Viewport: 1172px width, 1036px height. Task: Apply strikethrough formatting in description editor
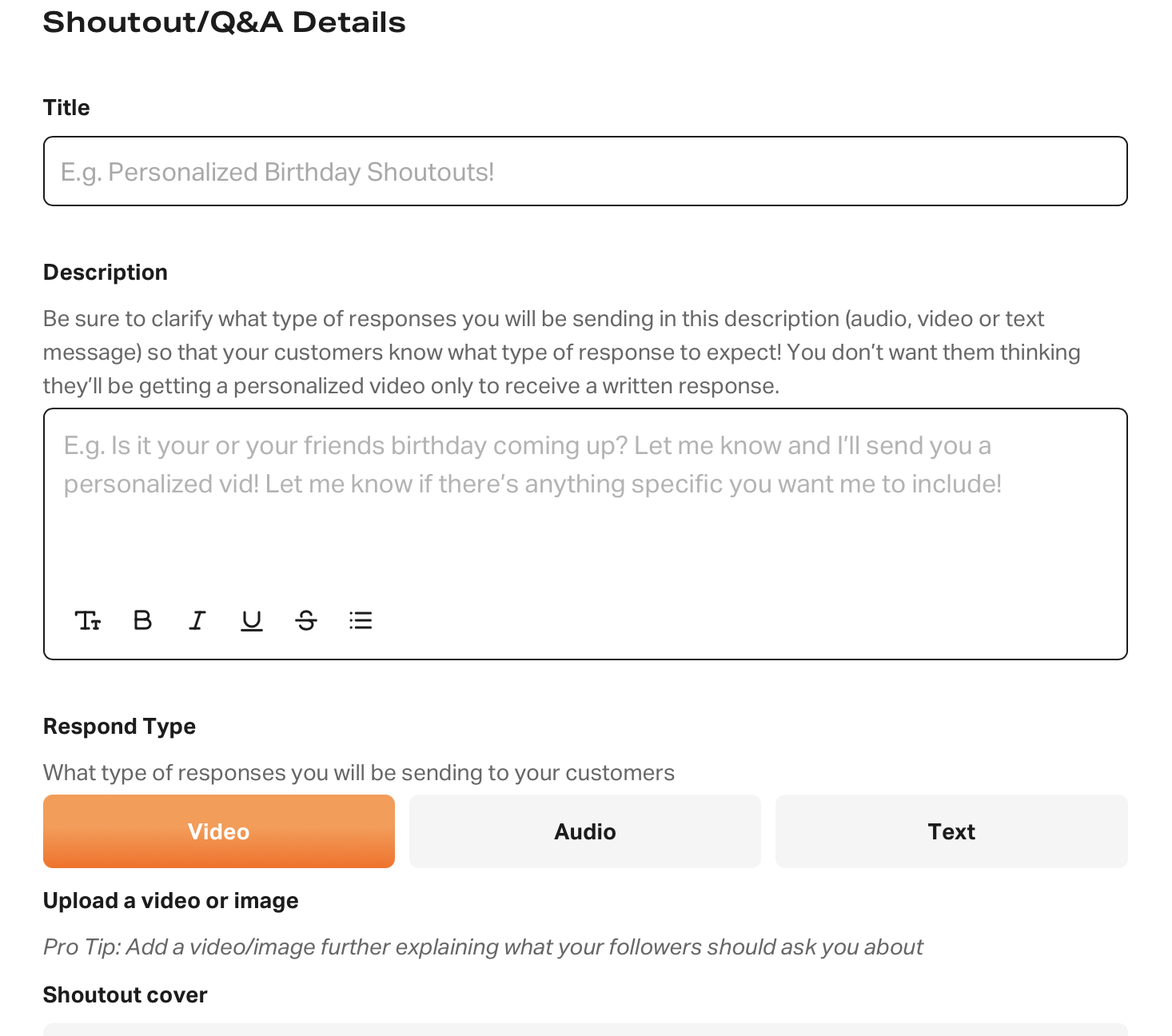[306, 620]
